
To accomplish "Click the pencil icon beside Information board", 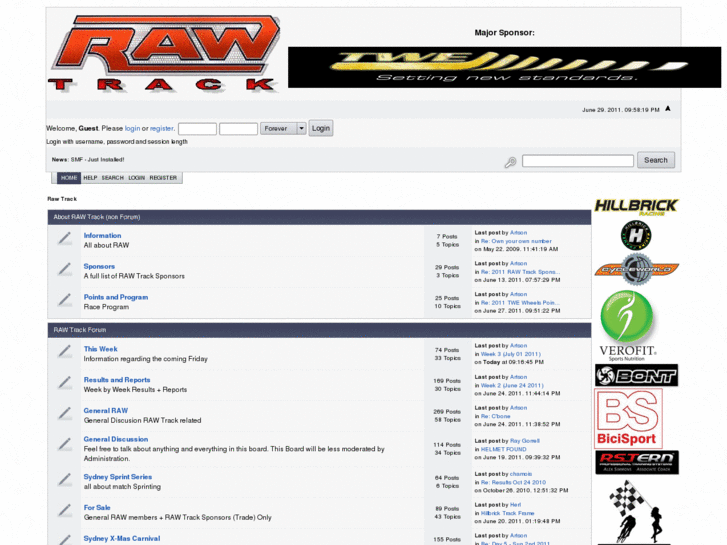I will click(x=65, y=238).
